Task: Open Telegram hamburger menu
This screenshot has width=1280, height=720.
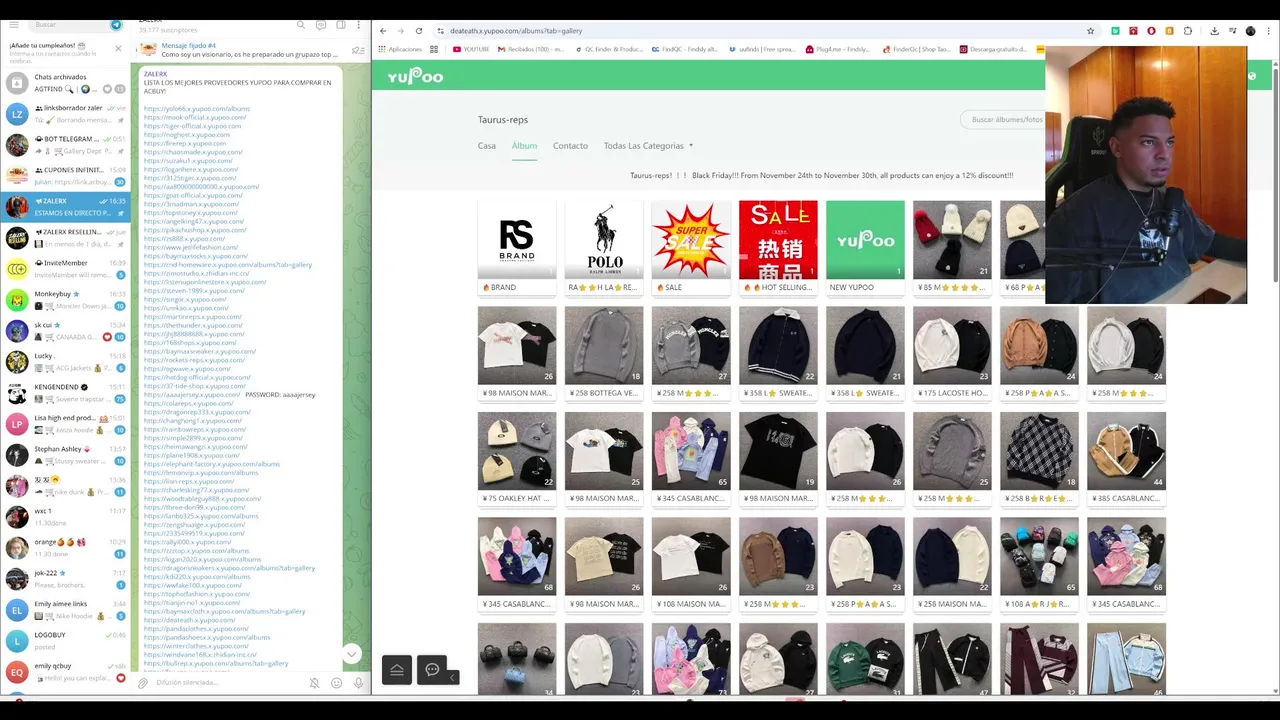Action: [14, 24]
